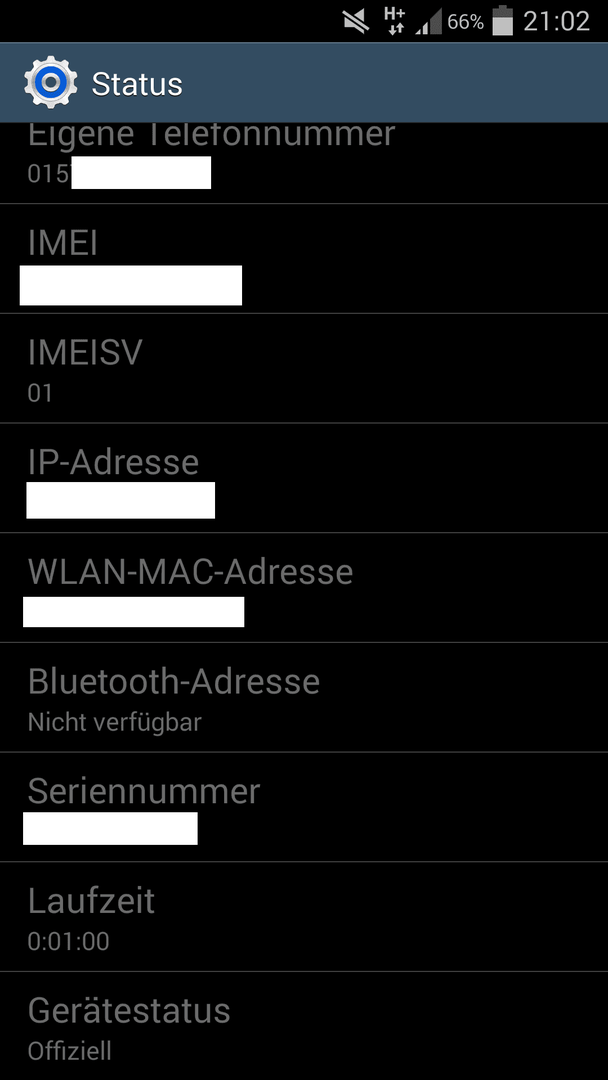Select the IMEISV entry
This screenshot has width=608, height=1080.
[x=304, y=368]
